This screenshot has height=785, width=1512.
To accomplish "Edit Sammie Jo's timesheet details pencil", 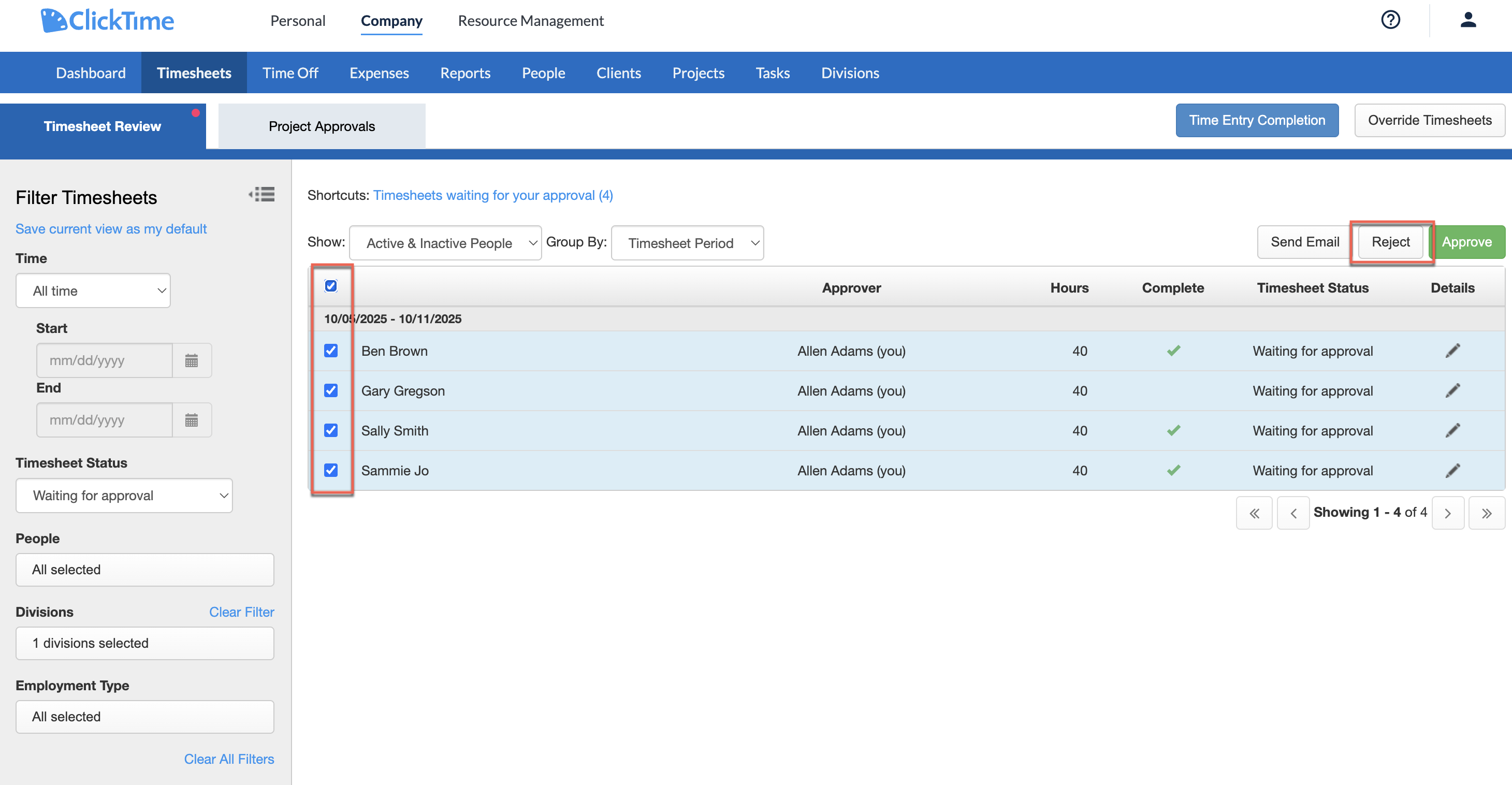I will (x=1453, y=471).
